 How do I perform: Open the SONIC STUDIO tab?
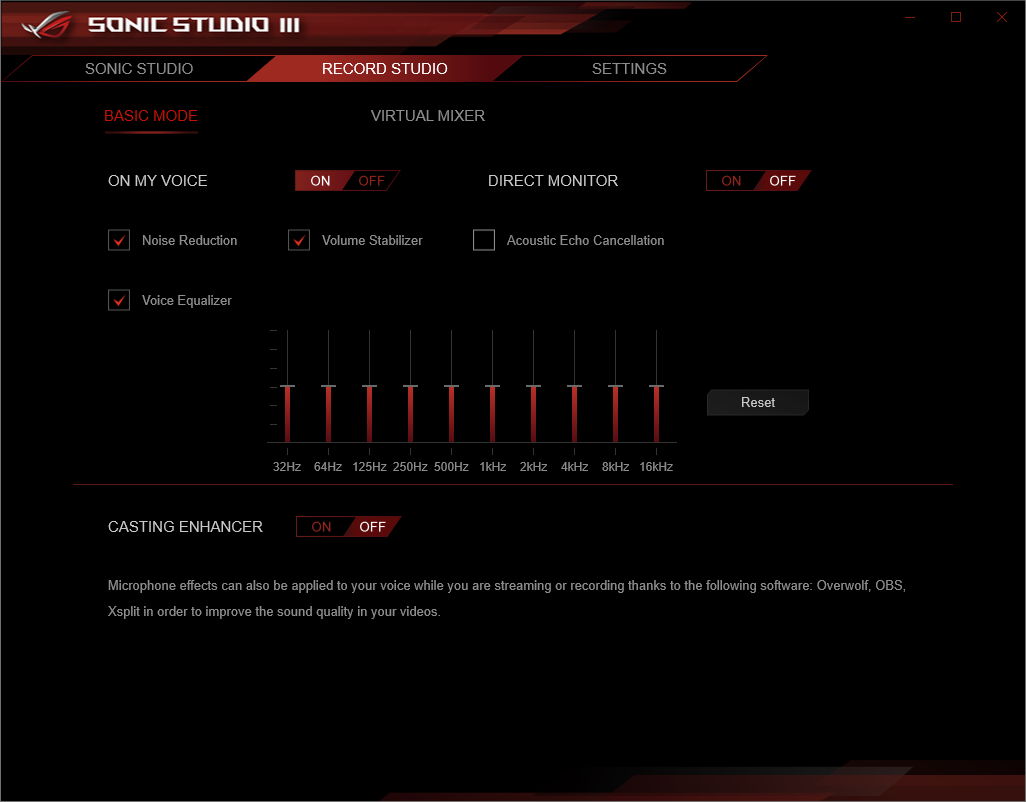139,68
